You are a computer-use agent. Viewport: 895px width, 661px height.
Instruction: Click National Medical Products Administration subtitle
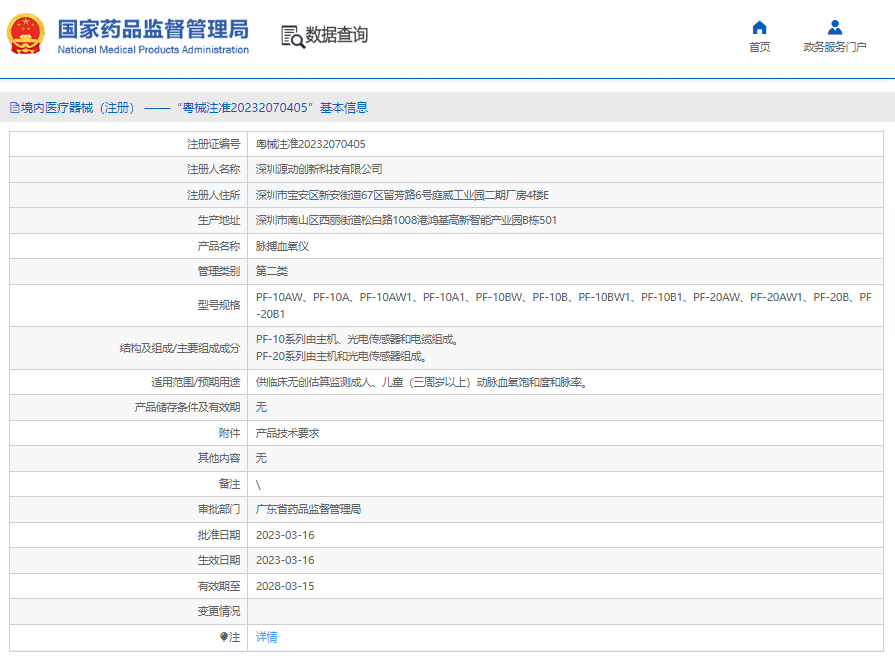coord(153,50)
